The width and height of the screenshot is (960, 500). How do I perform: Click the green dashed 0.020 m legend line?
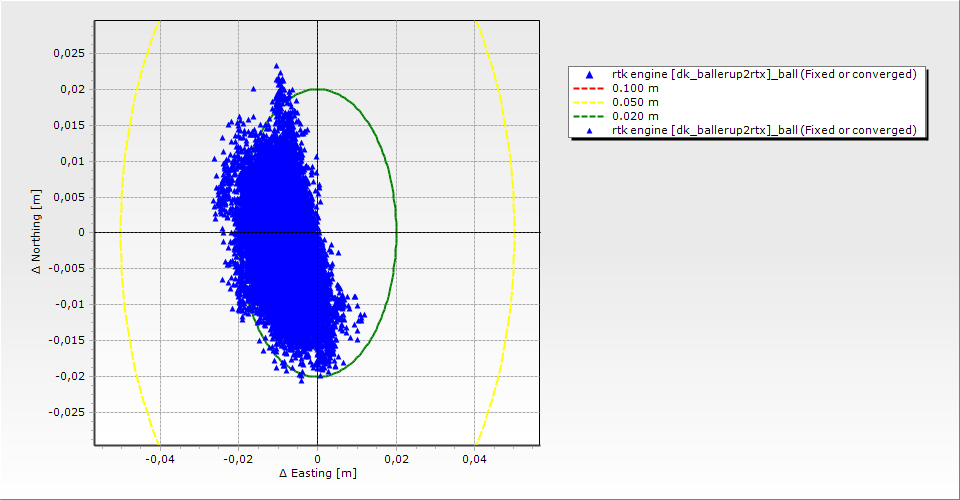pyautogui.click(x=588, y=116)
